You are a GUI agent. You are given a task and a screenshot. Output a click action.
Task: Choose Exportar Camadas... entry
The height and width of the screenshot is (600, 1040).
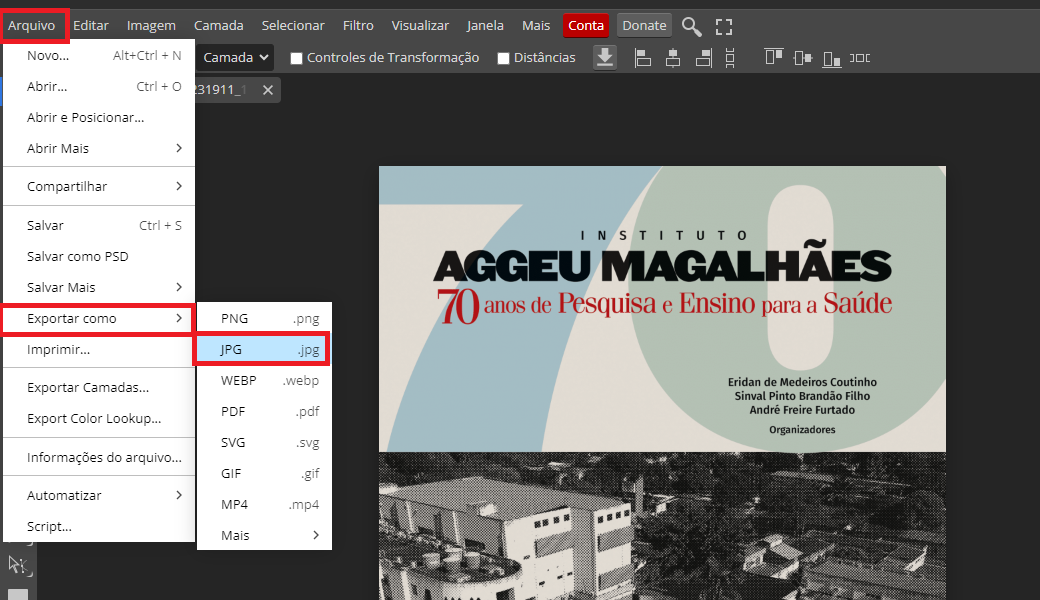click(99, 388)
